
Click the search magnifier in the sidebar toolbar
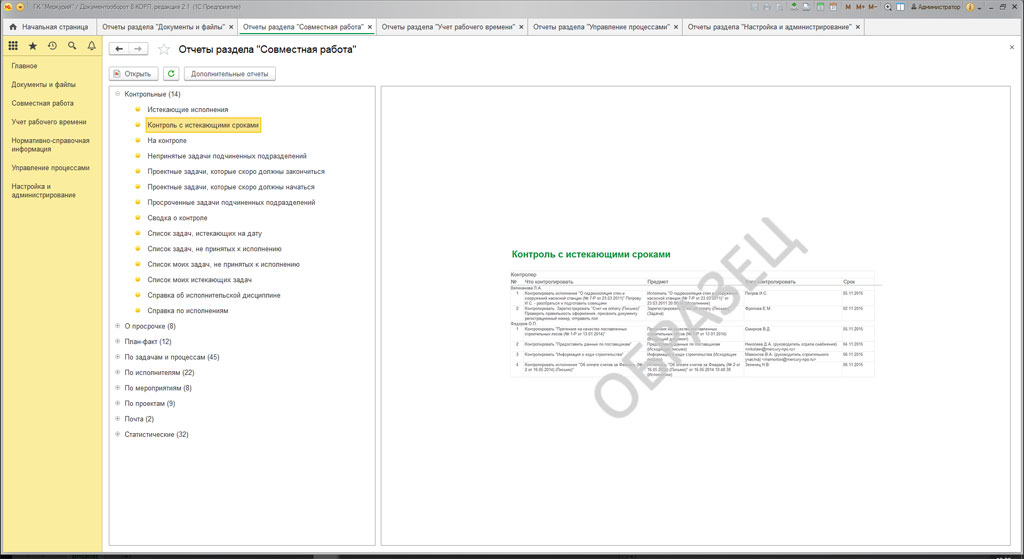(72, 46)
